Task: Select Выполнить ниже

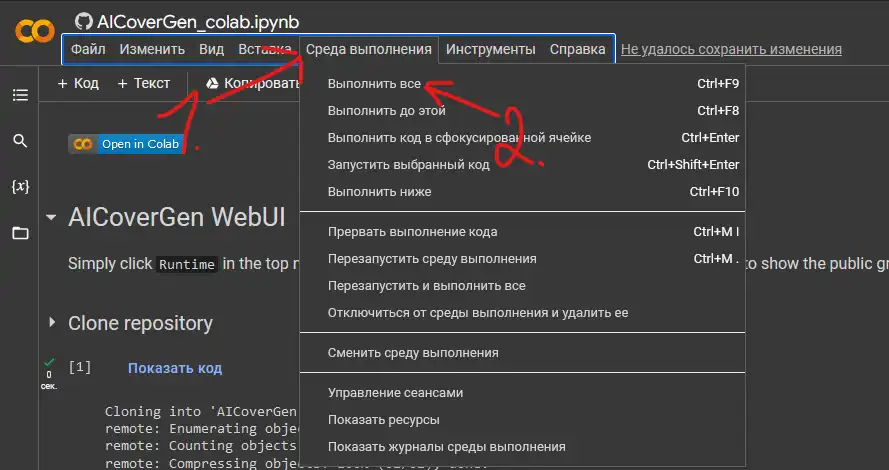Action: point(522,192)
